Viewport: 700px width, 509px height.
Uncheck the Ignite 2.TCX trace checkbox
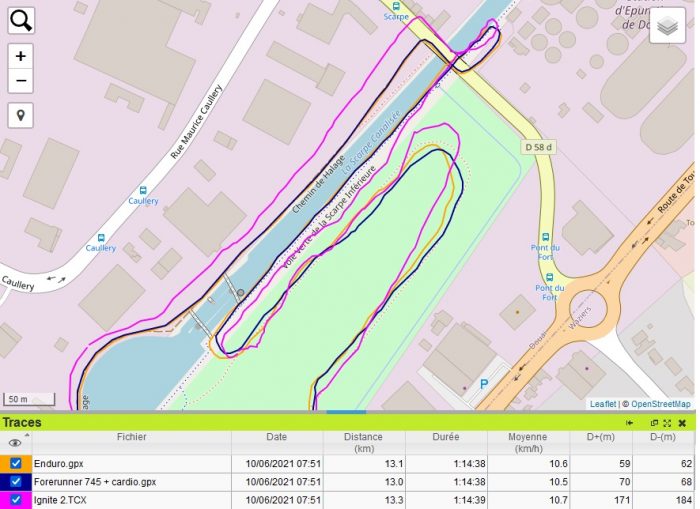[16, 499]
